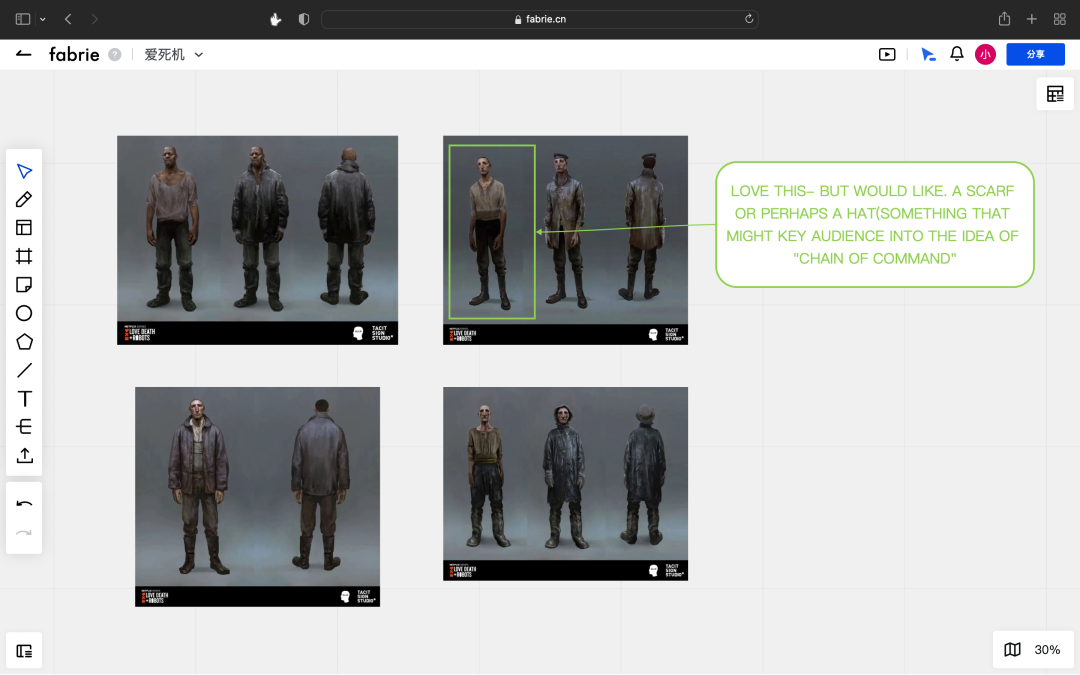Click the fabrie logo
This screenshot has height=675, width=1080.
(x=74, y=54)
